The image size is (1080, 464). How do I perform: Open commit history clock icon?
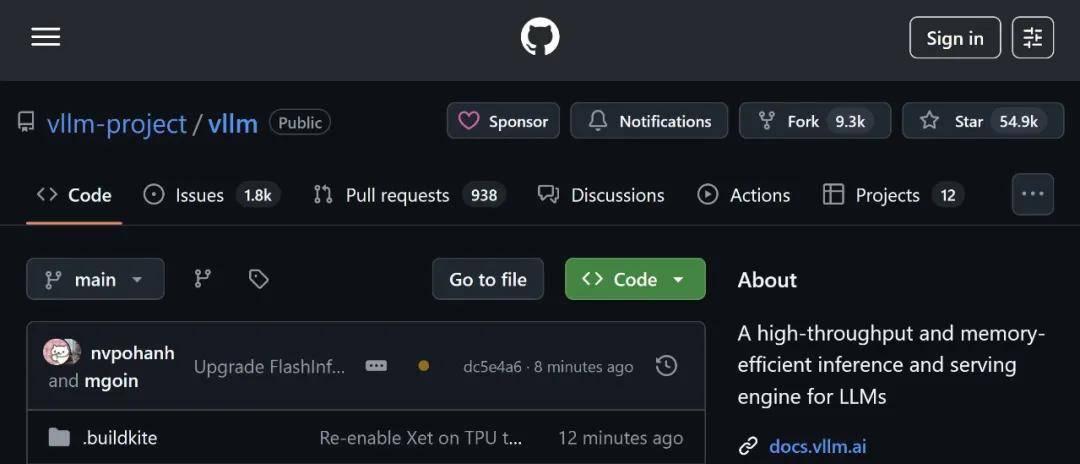(x=666, y=366)
